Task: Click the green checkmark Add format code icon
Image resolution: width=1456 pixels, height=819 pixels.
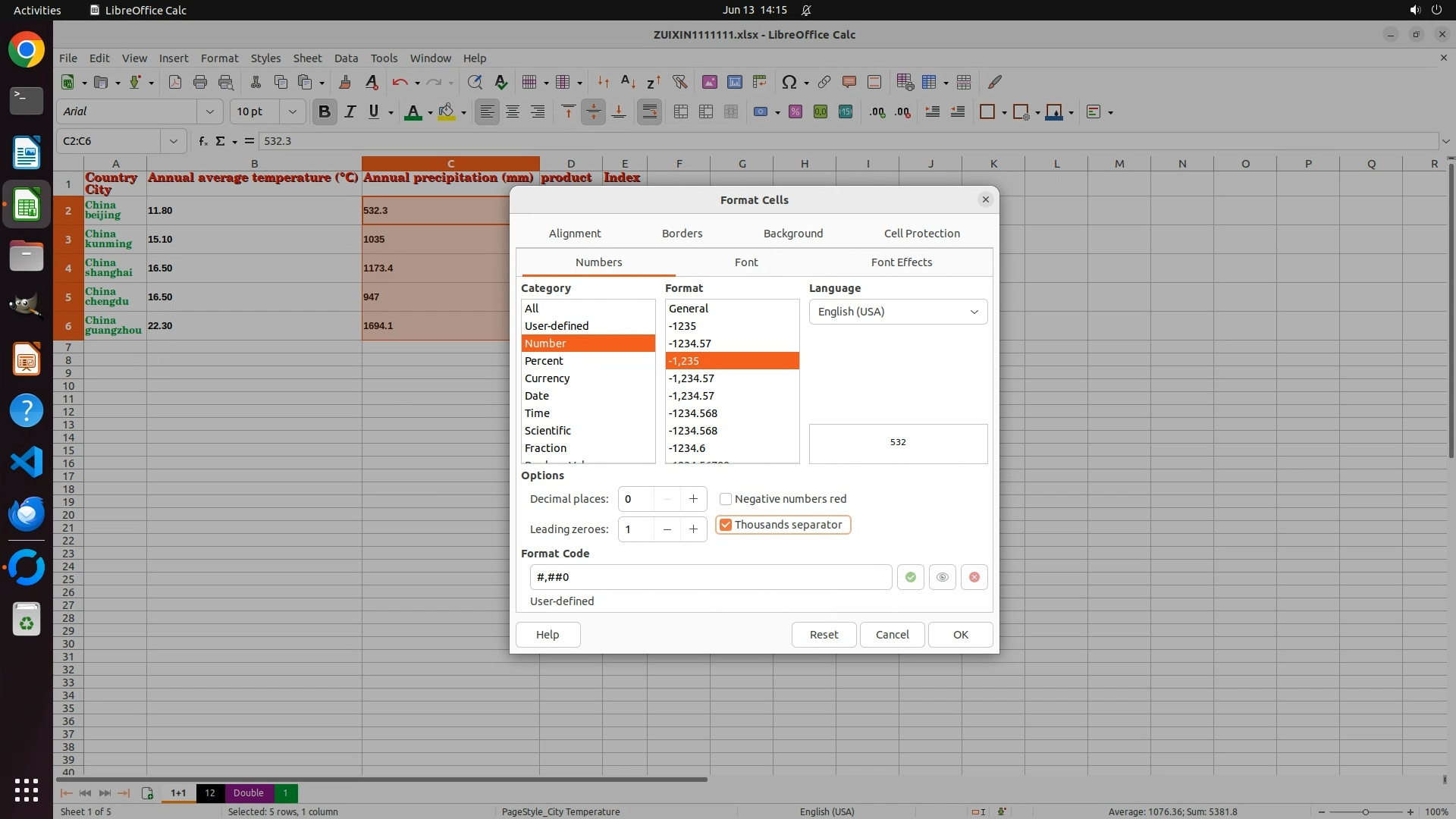Action: click(x=910, y=577)
